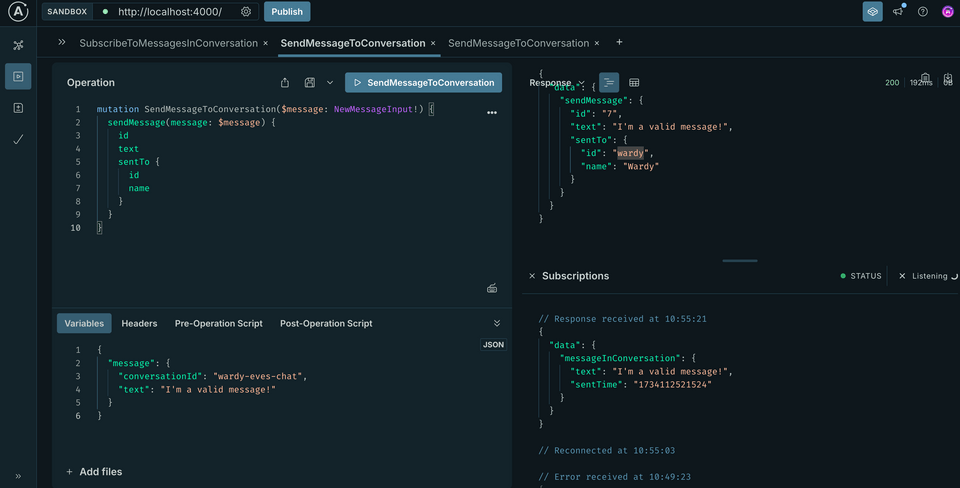Switch response to JSON view
The height and width of the screenshot is (488, 960).
click(609, 83)
